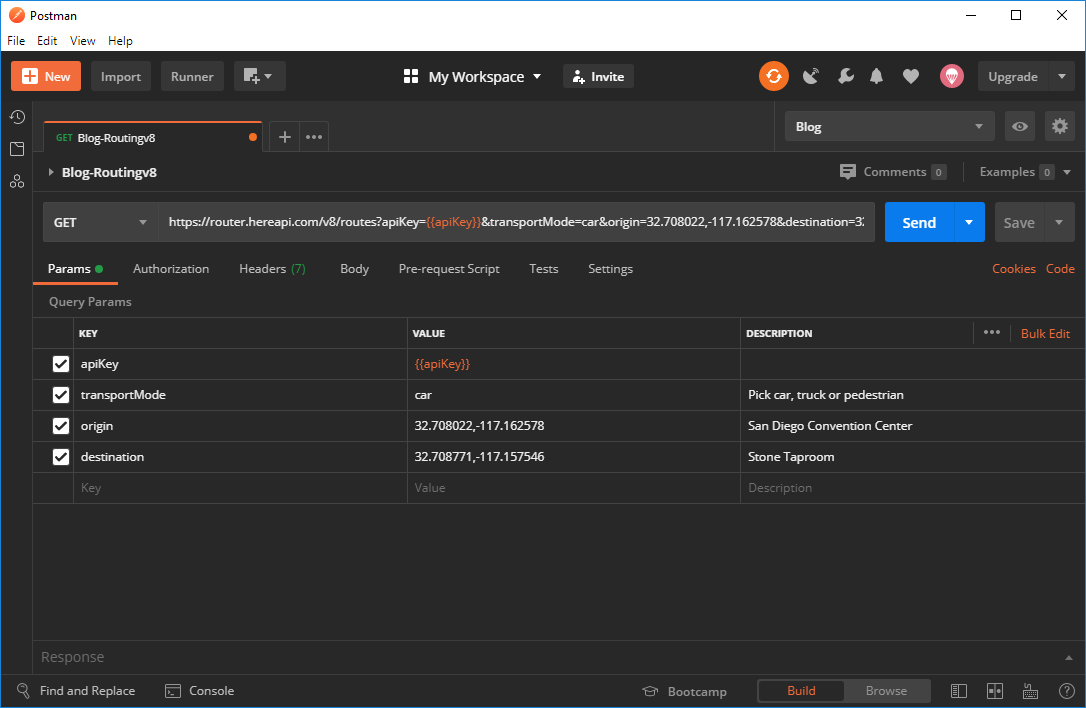Click the sync status icon

coord(774,76)
